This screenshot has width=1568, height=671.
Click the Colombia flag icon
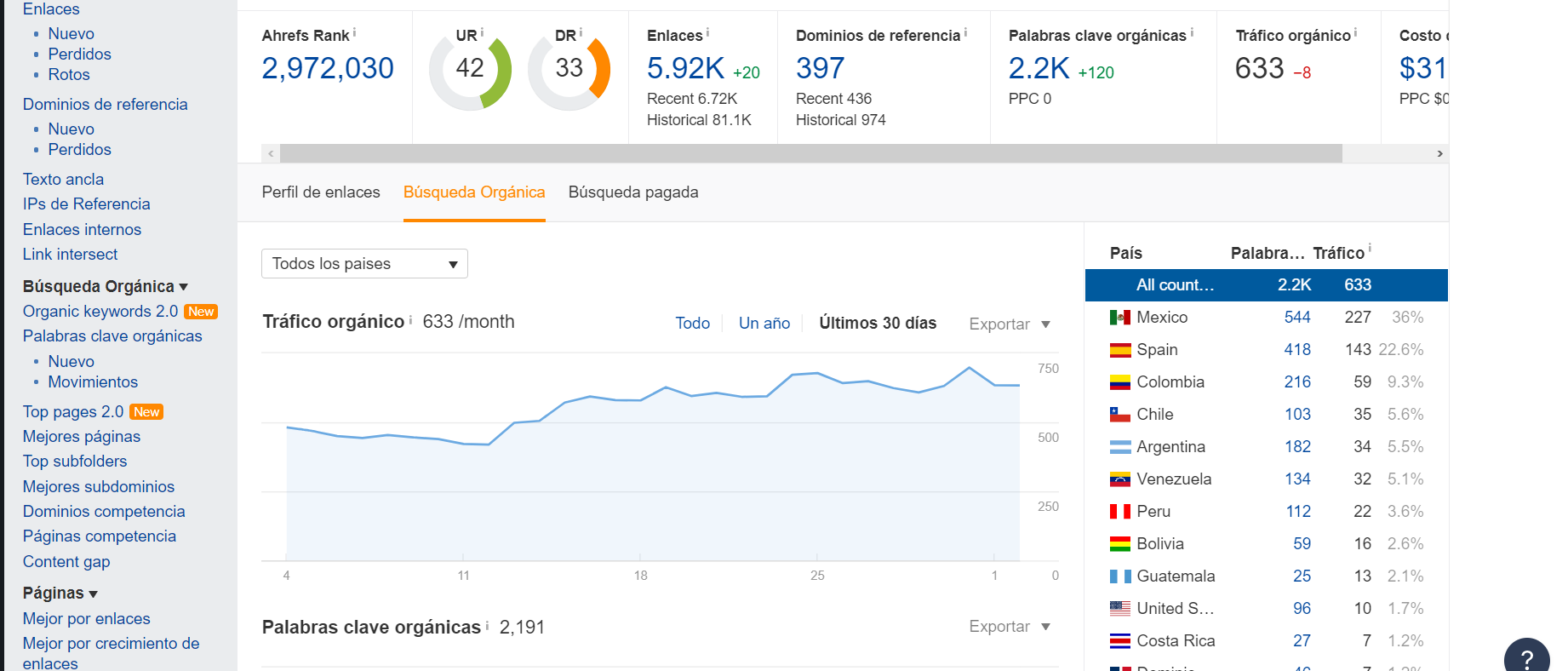(1120, 382)
